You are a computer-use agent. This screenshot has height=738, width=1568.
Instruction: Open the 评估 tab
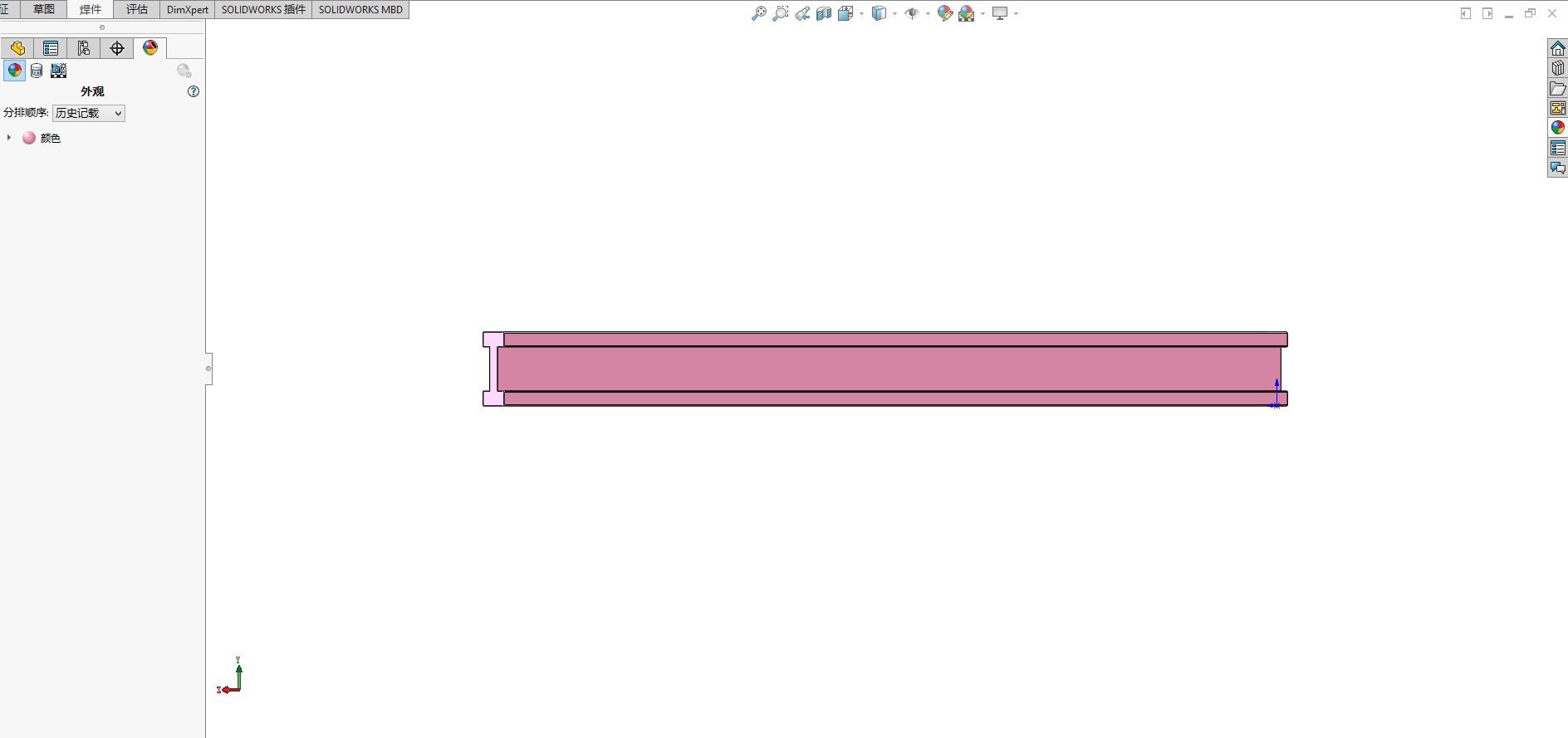pyautogui.click(x=137, y=9)
